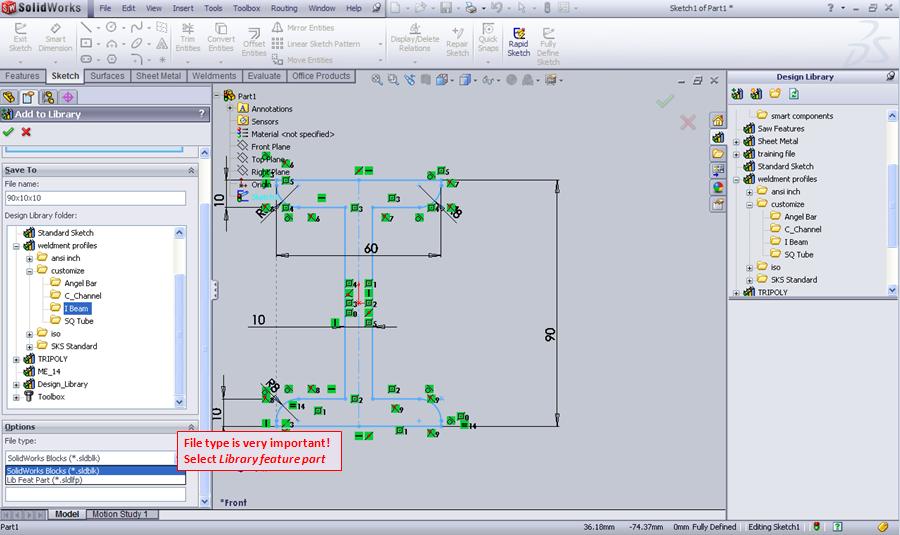The image size is (900, 535).
Task: Open the Routing menu
Action: 284,8
